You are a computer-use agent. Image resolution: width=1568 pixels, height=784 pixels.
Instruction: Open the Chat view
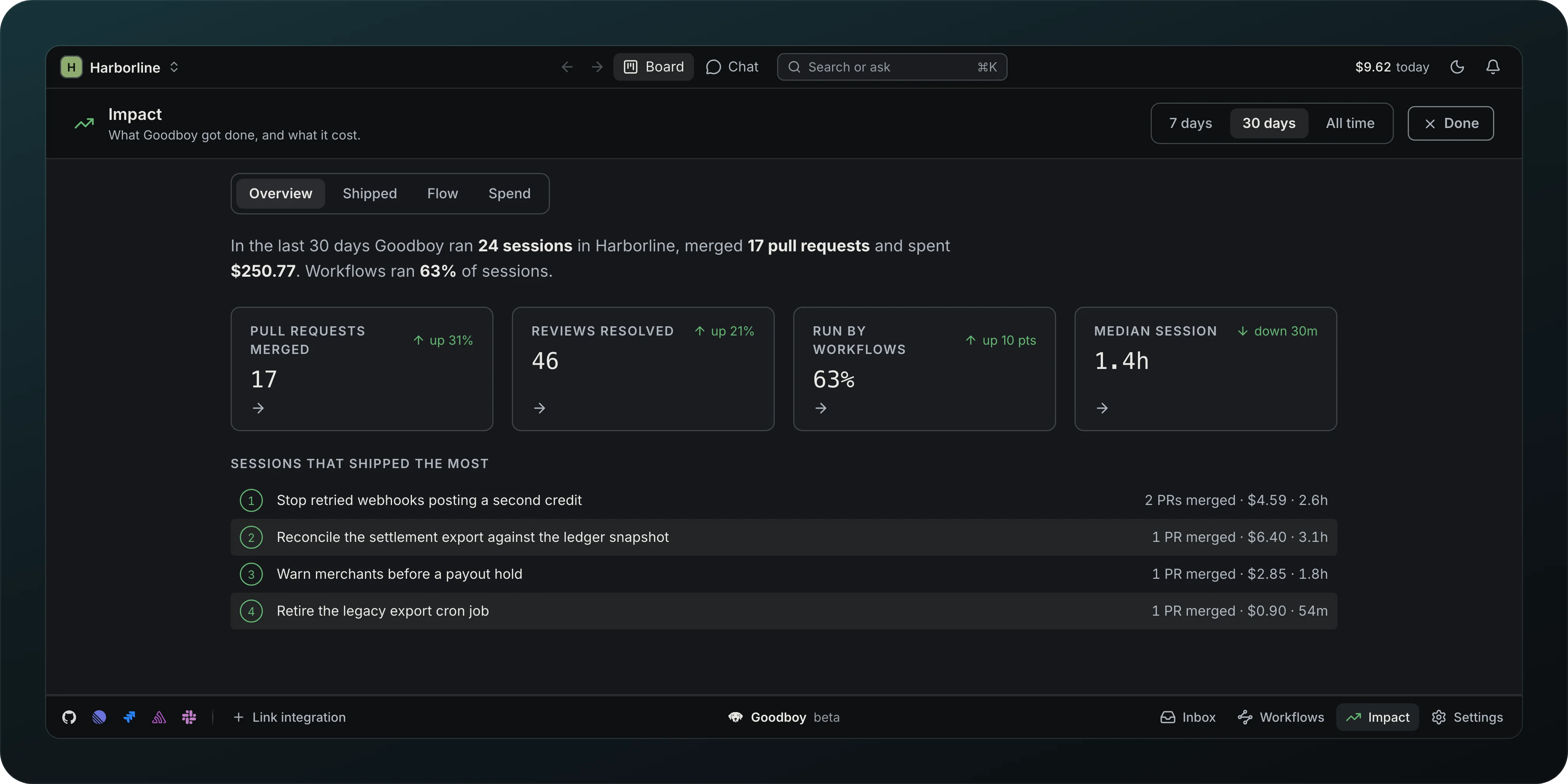coord(732,67)
